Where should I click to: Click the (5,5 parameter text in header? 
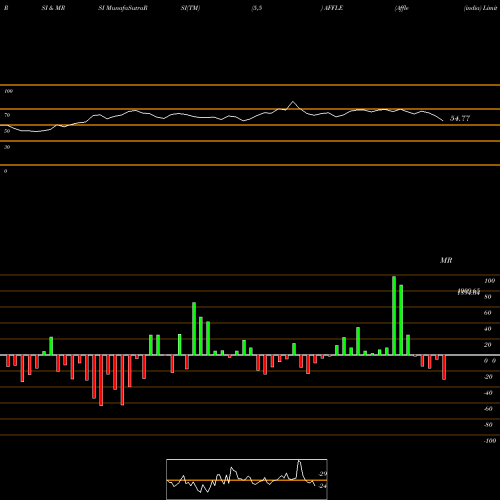[257, 8]
